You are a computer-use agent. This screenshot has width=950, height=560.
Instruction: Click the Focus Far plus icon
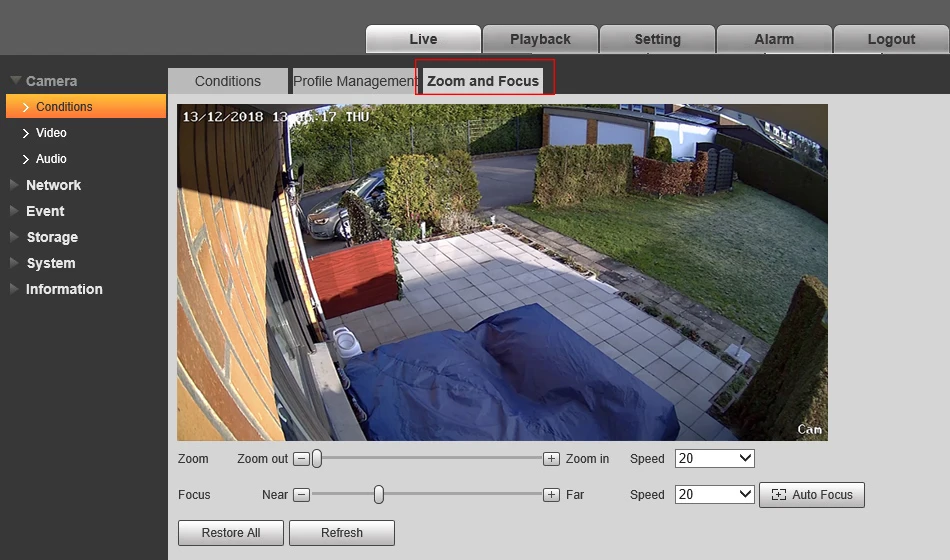(x=551, y=495)
